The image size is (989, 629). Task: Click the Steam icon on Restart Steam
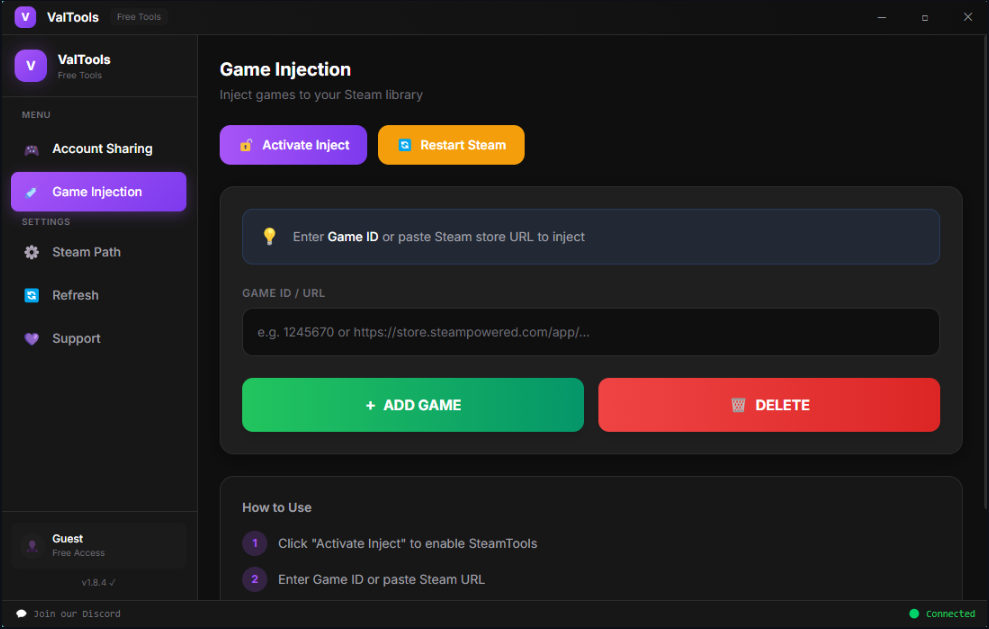403,144
